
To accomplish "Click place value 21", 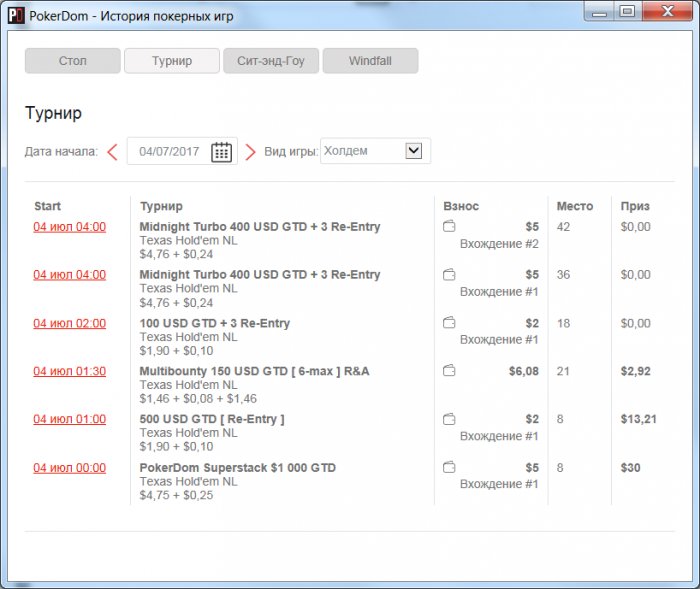I will pyautogui.click(x=563, y=371).
